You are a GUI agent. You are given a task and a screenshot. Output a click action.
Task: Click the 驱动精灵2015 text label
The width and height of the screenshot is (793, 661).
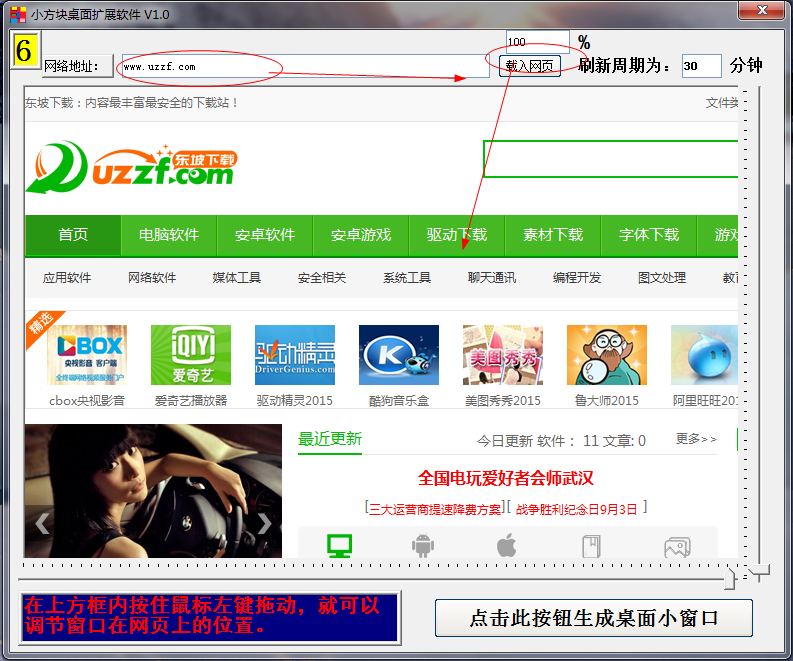tap(295, 401)
